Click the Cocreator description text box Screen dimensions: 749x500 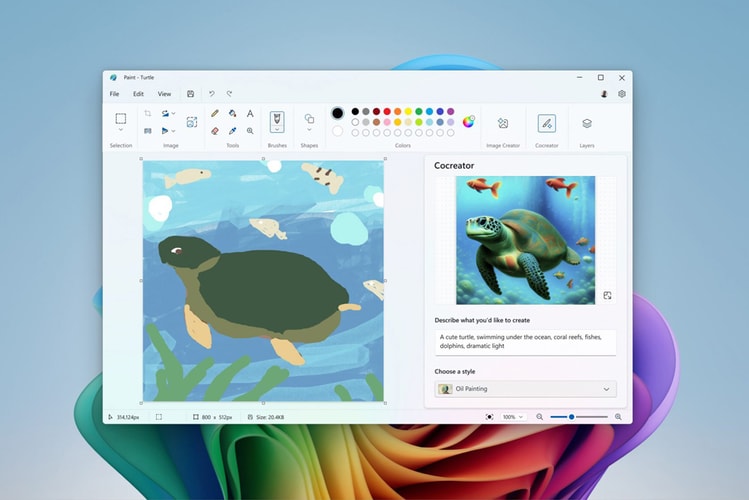(x=525, y=342)
